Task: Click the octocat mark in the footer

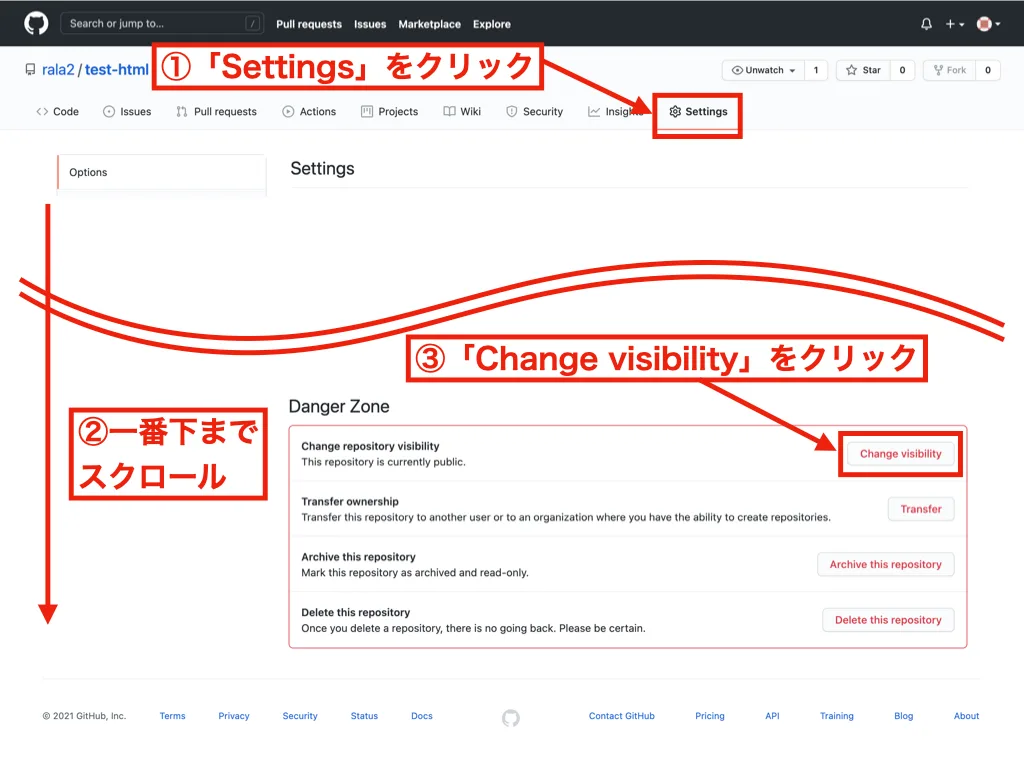Action: (x=510, y=717)
